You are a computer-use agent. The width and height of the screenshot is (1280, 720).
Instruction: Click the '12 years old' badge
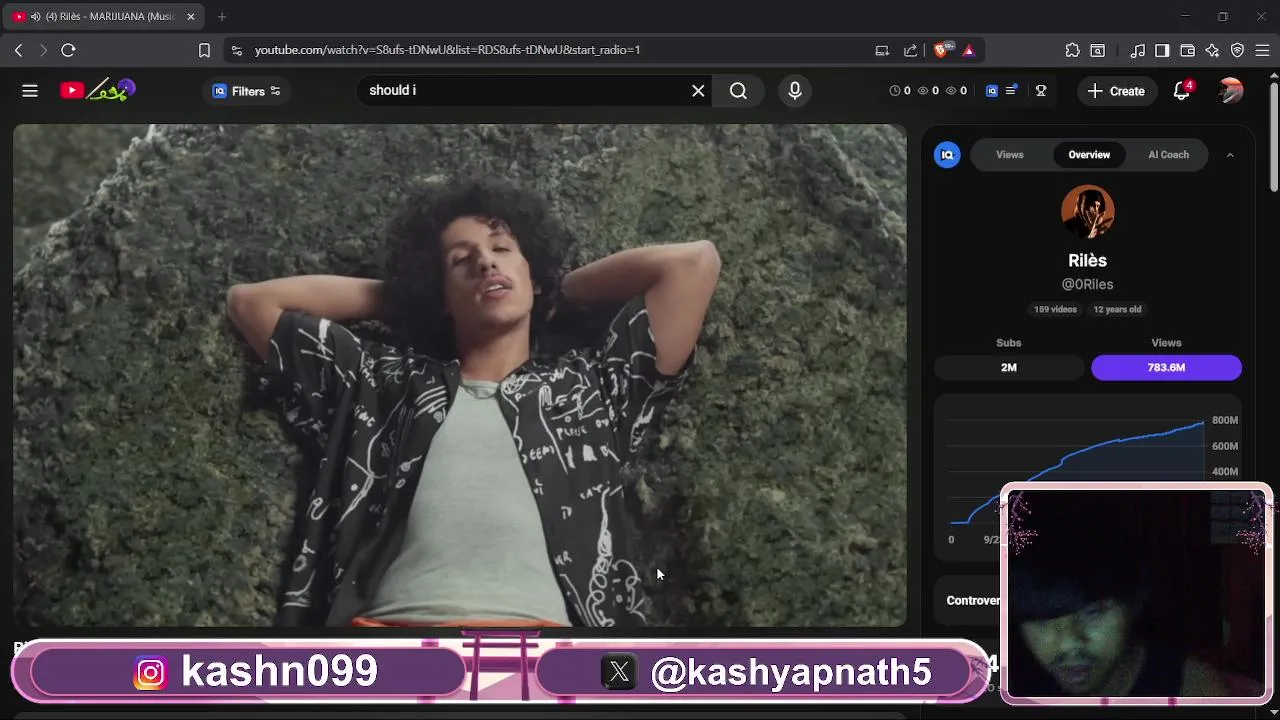[1117, 310]
